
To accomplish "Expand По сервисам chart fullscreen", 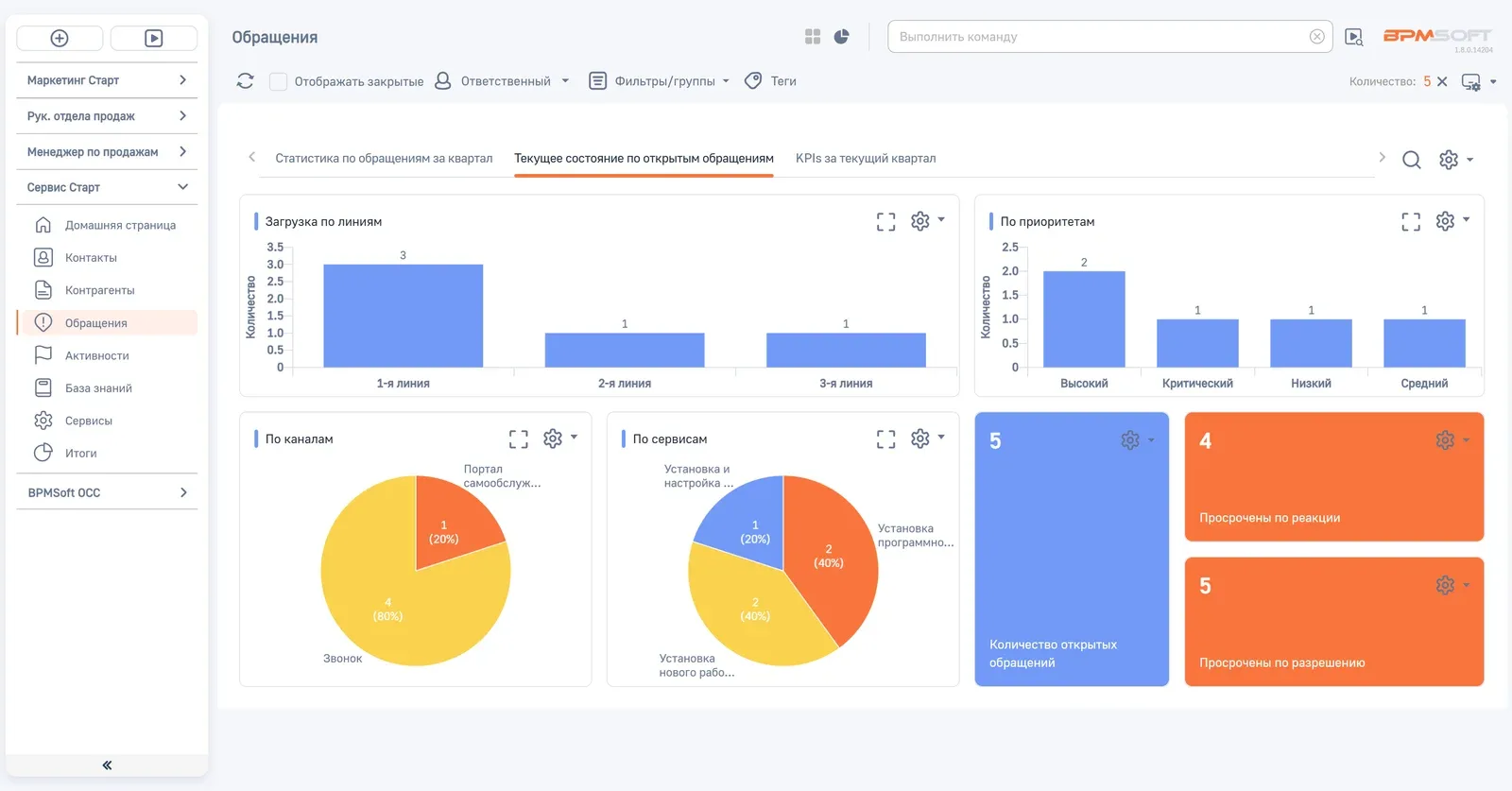I will pos(885,439).
